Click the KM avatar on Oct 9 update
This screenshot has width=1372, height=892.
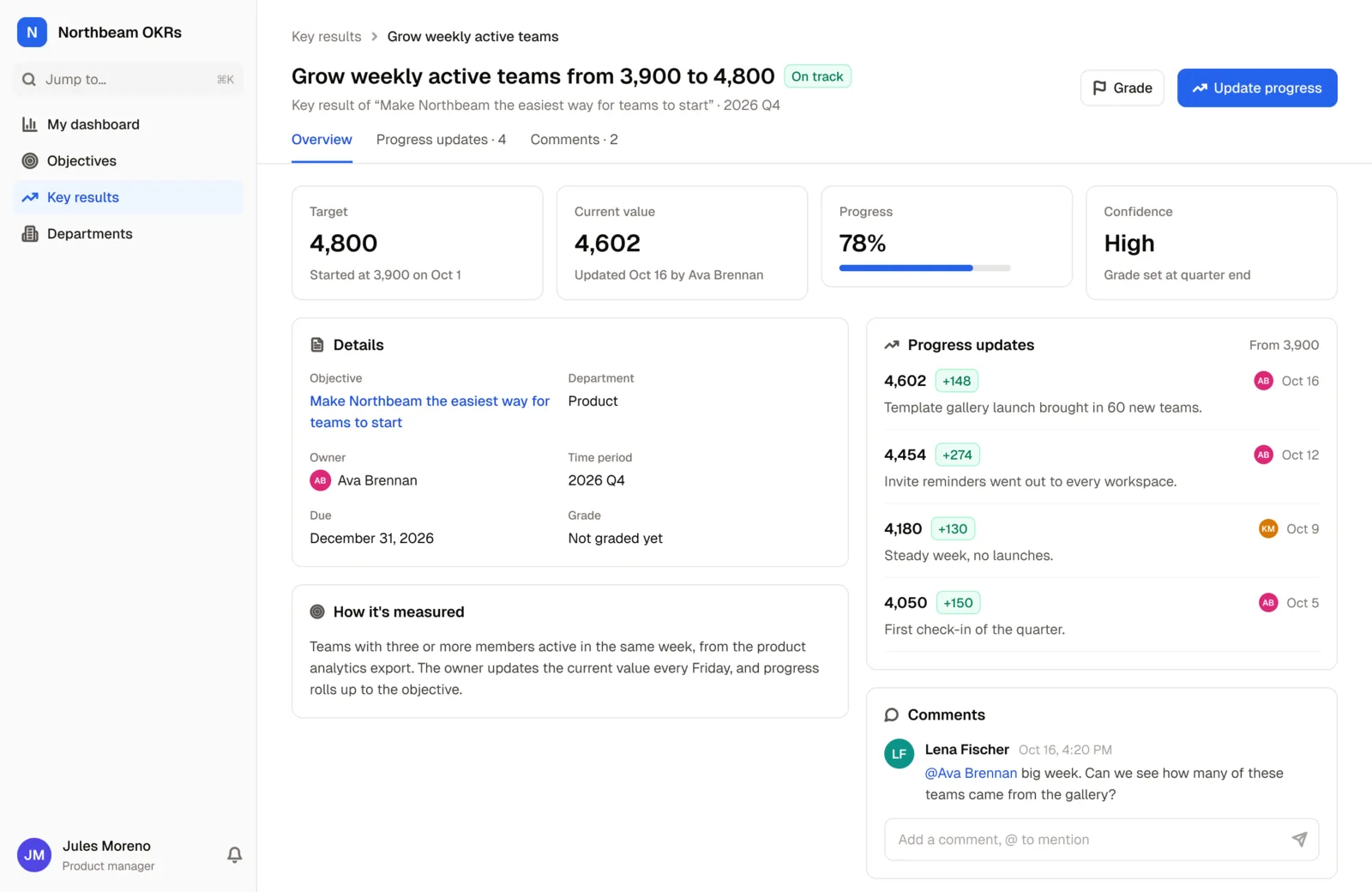[1268, 529]
